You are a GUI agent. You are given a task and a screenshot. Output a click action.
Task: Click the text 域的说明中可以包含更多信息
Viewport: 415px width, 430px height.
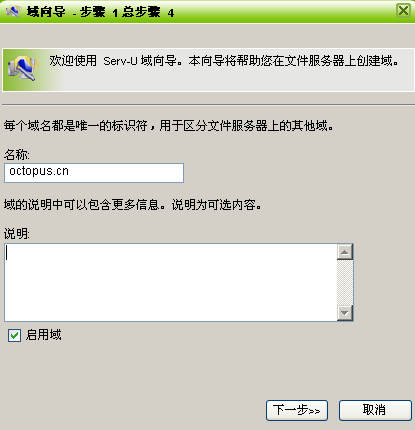tap(82, 205)
